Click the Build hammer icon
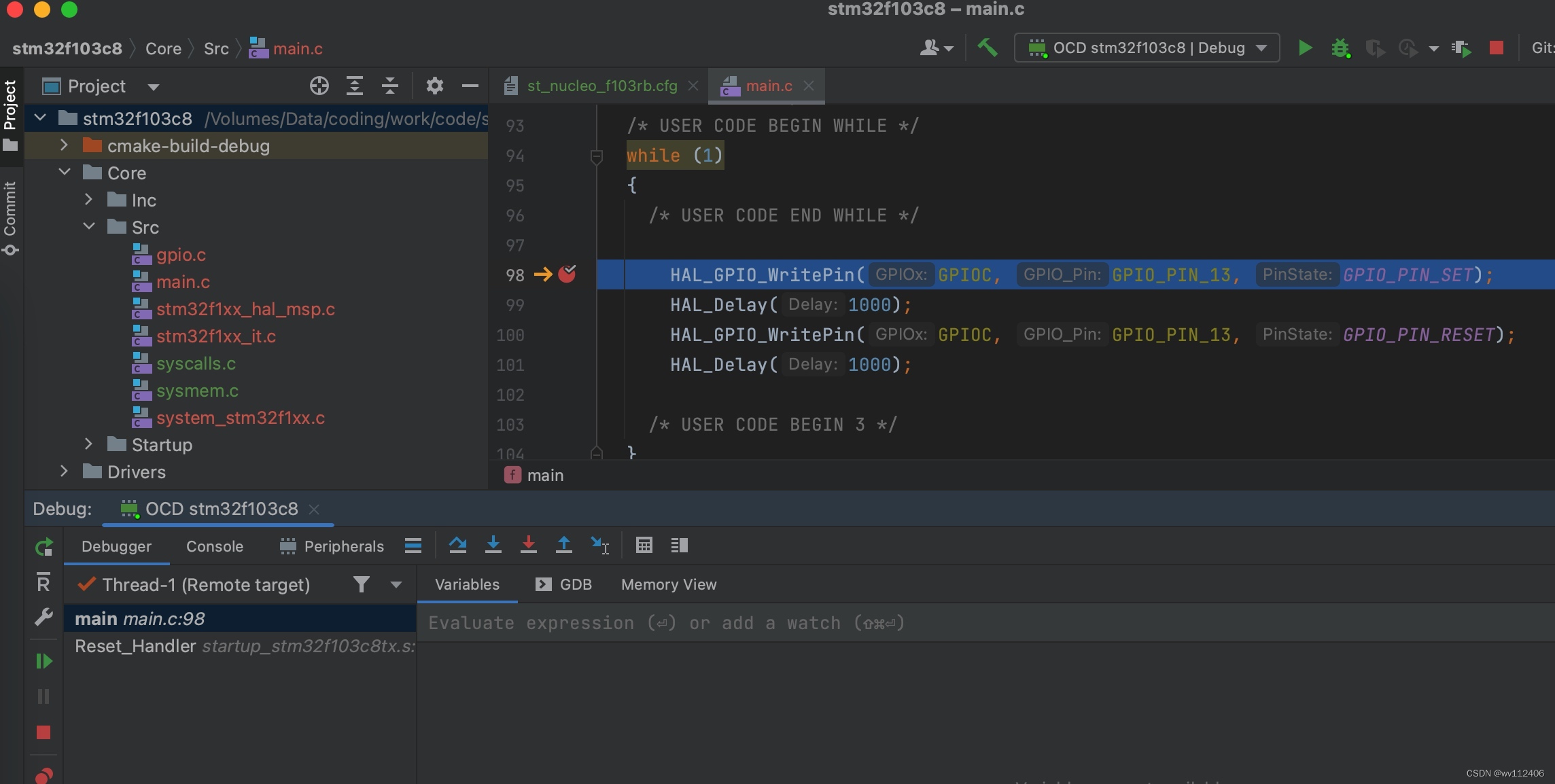This screenshot has height=784, width=1555. (x=988, y=48)
